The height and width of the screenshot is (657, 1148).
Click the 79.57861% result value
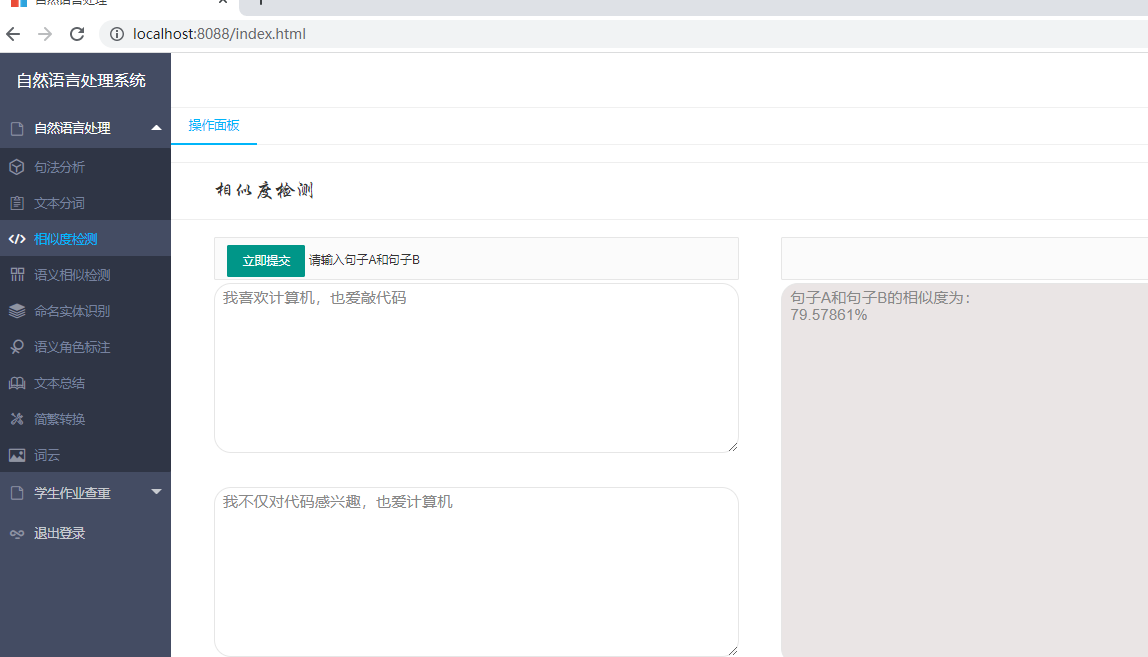coord(829,315)
